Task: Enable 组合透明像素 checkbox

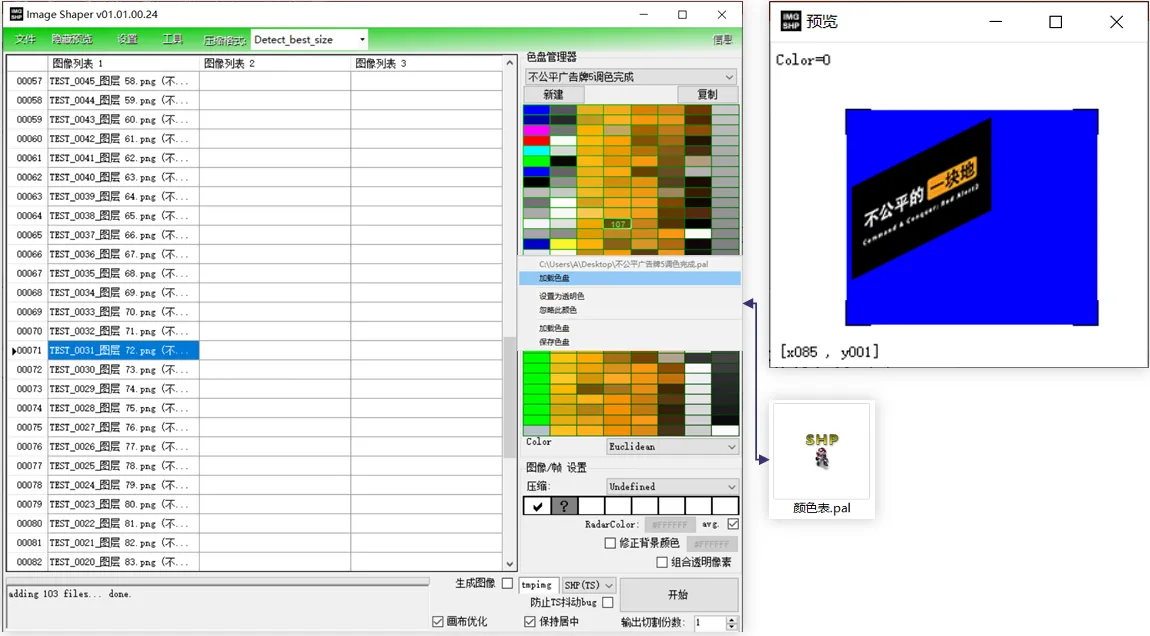Action: point(662,562)
